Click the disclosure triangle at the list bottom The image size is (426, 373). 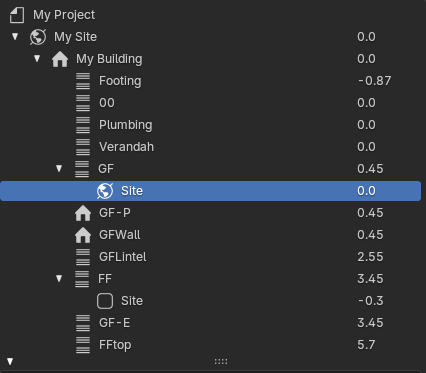pyautogui.click(x=10, y=361)
